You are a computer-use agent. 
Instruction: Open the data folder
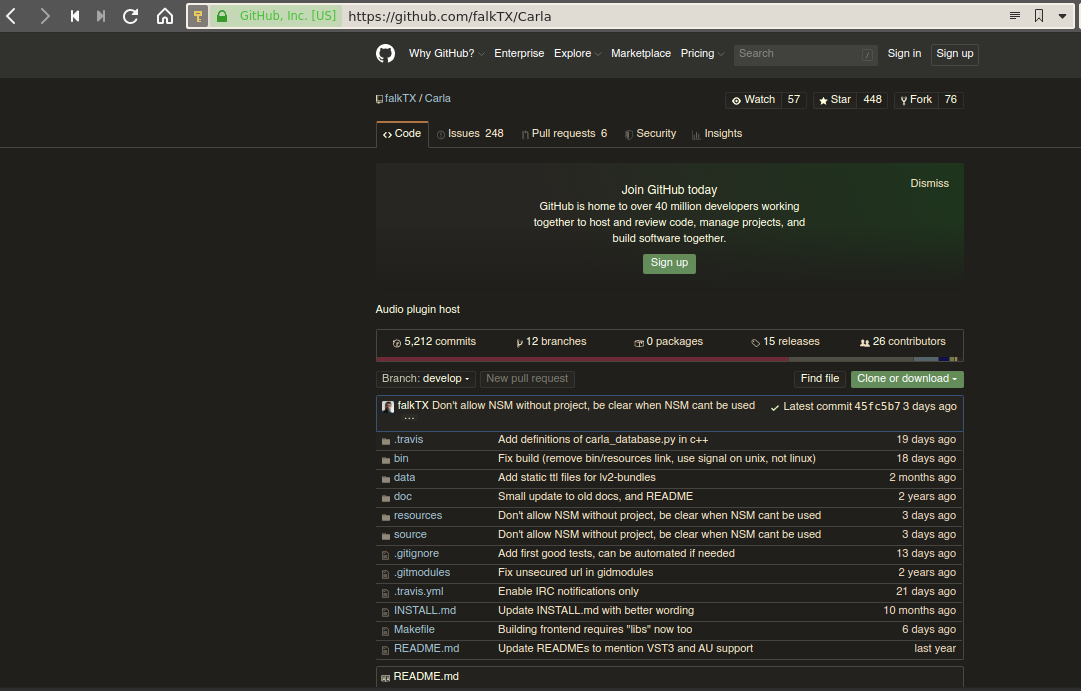tap(404, 478)
